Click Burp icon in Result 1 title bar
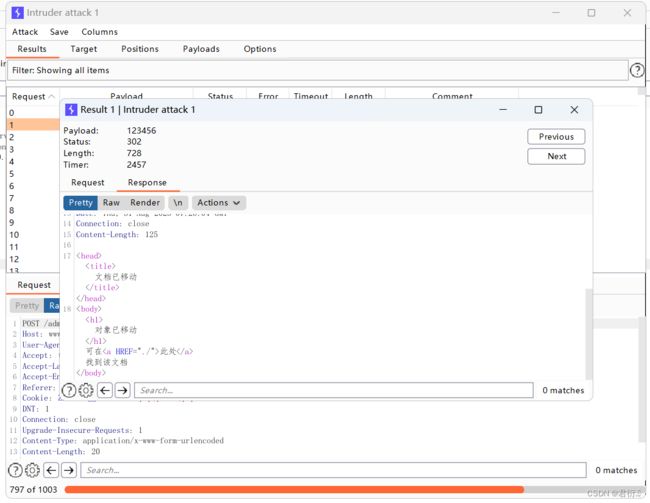The height and width of the screenshot is (503, 650). tap(71, 109)
